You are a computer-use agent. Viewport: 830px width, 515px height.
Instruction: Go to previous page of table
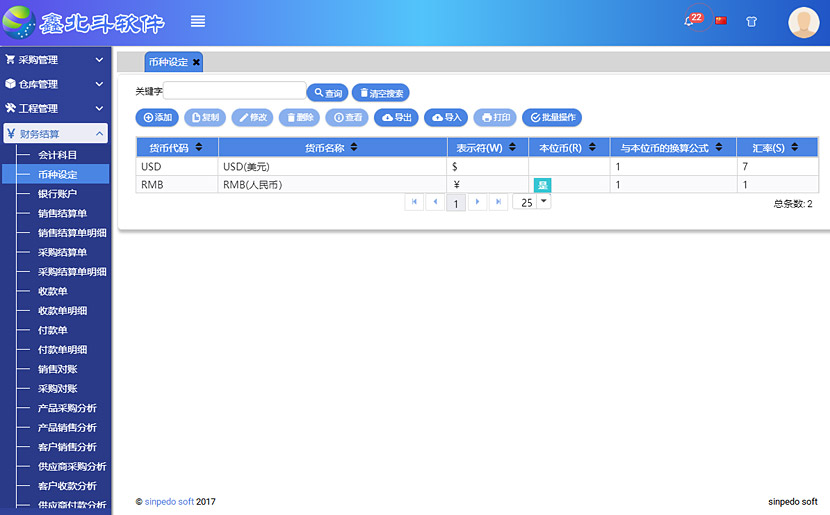point(435,202)
